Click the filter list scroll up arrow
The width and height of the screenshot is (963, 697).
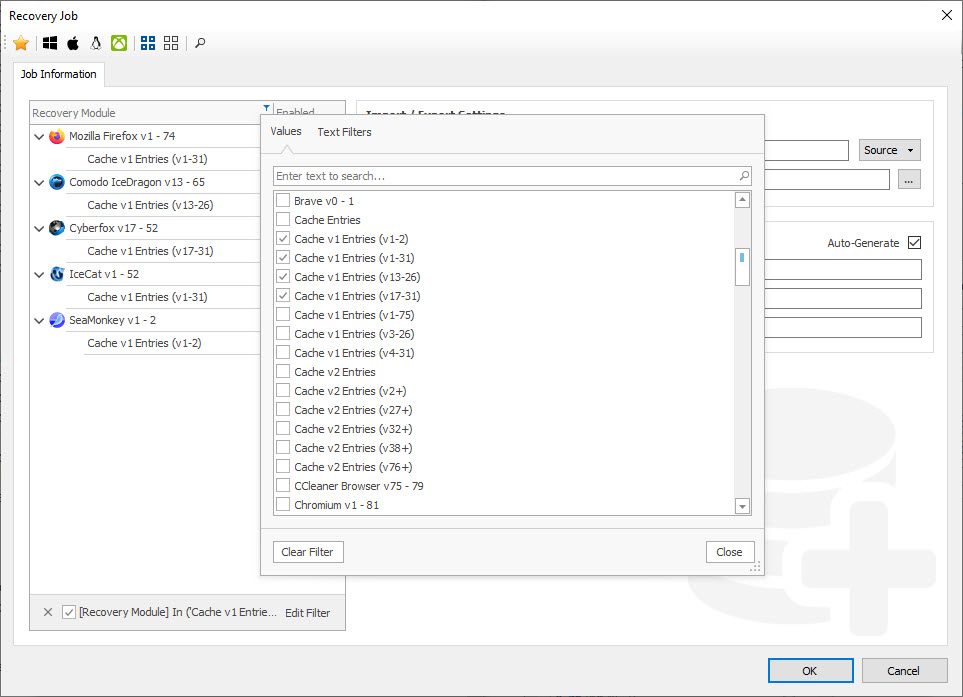click(742, 200)
